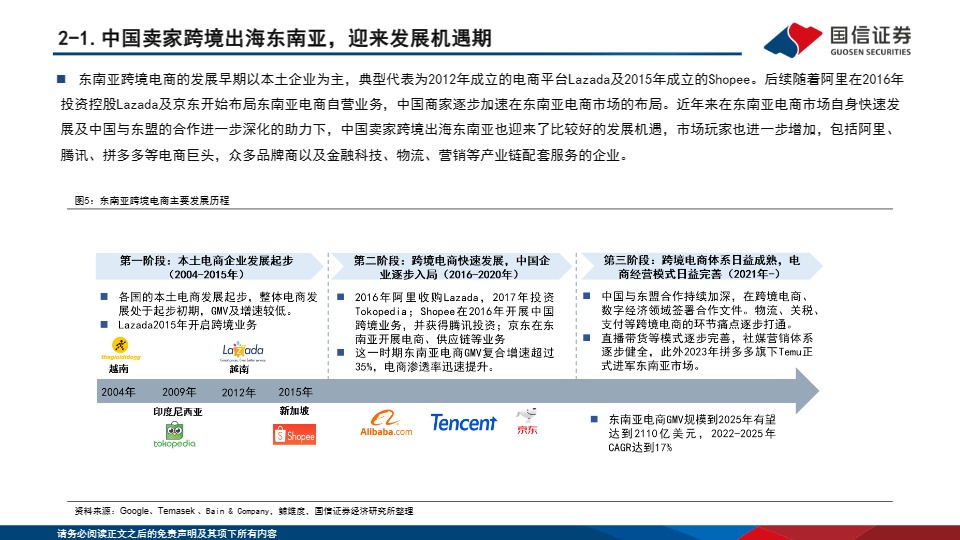Click the figure caption 图5：东南亚跨境电商主要发展历程
The height and width of the screenshot is (540, 960).
(x=152, y=201)
